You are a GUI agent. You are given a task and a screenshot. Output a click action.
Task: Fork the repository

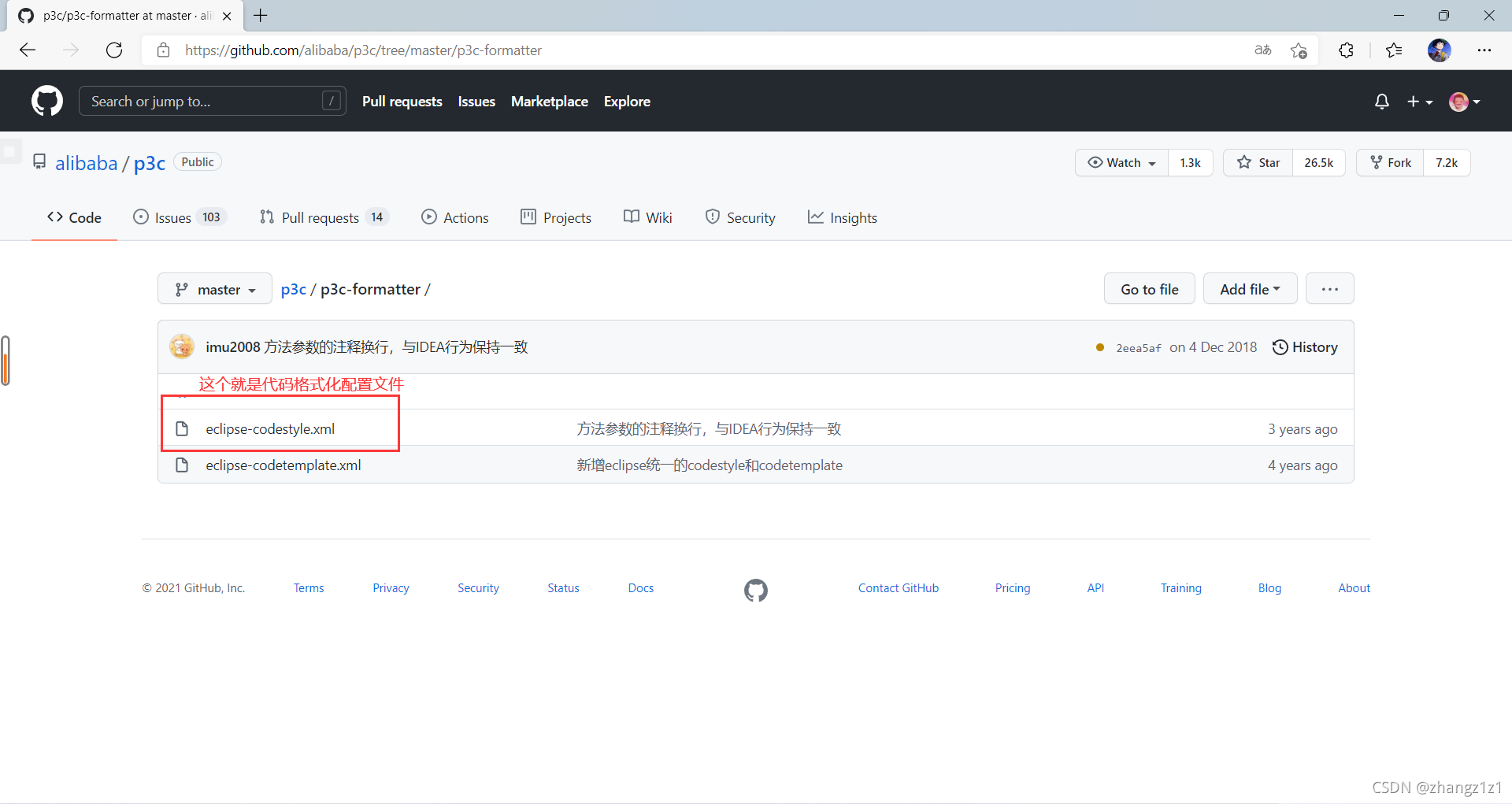(1391, 162)
